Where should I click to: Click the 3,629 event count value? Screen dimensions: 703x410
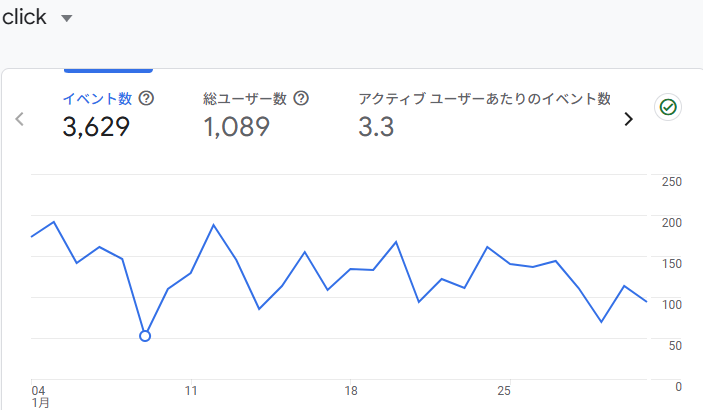click(96, 127)
